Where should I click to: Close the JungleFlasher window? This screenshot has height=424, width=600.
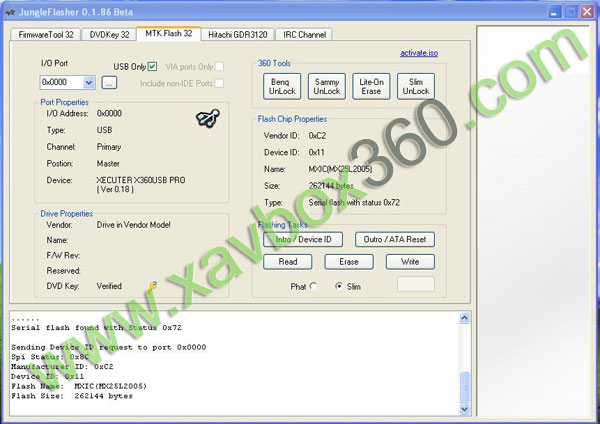(587, 12)
